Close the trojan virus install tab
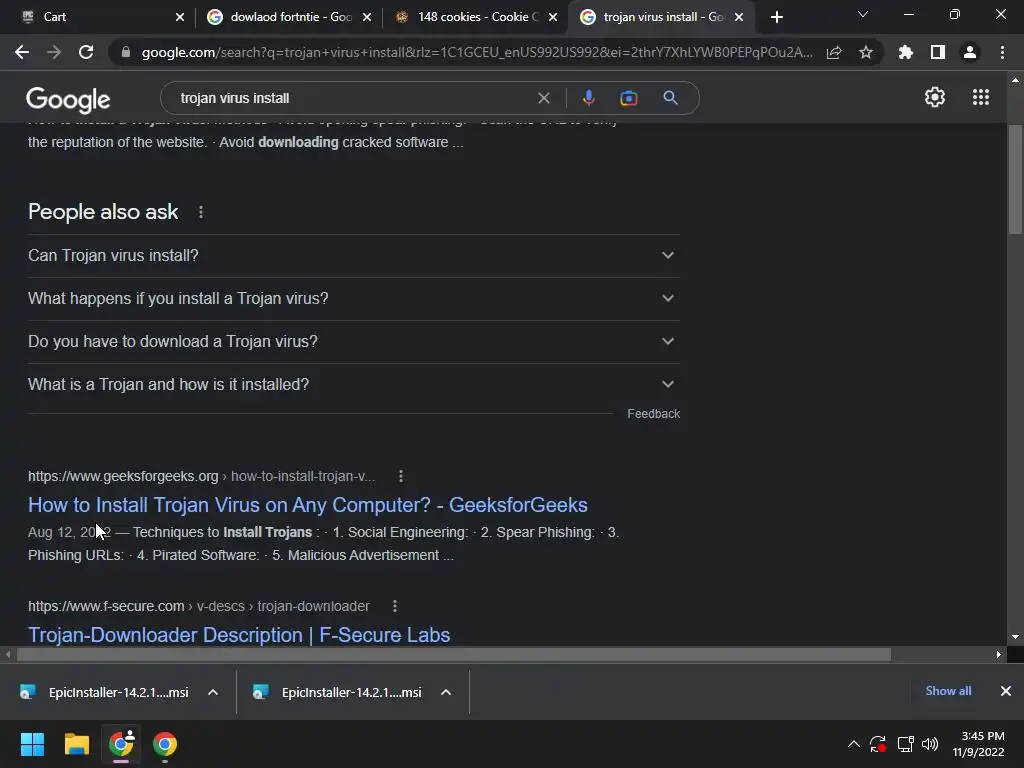The width and height of the screenshot is (1024, 768). [x=739, y=17]
